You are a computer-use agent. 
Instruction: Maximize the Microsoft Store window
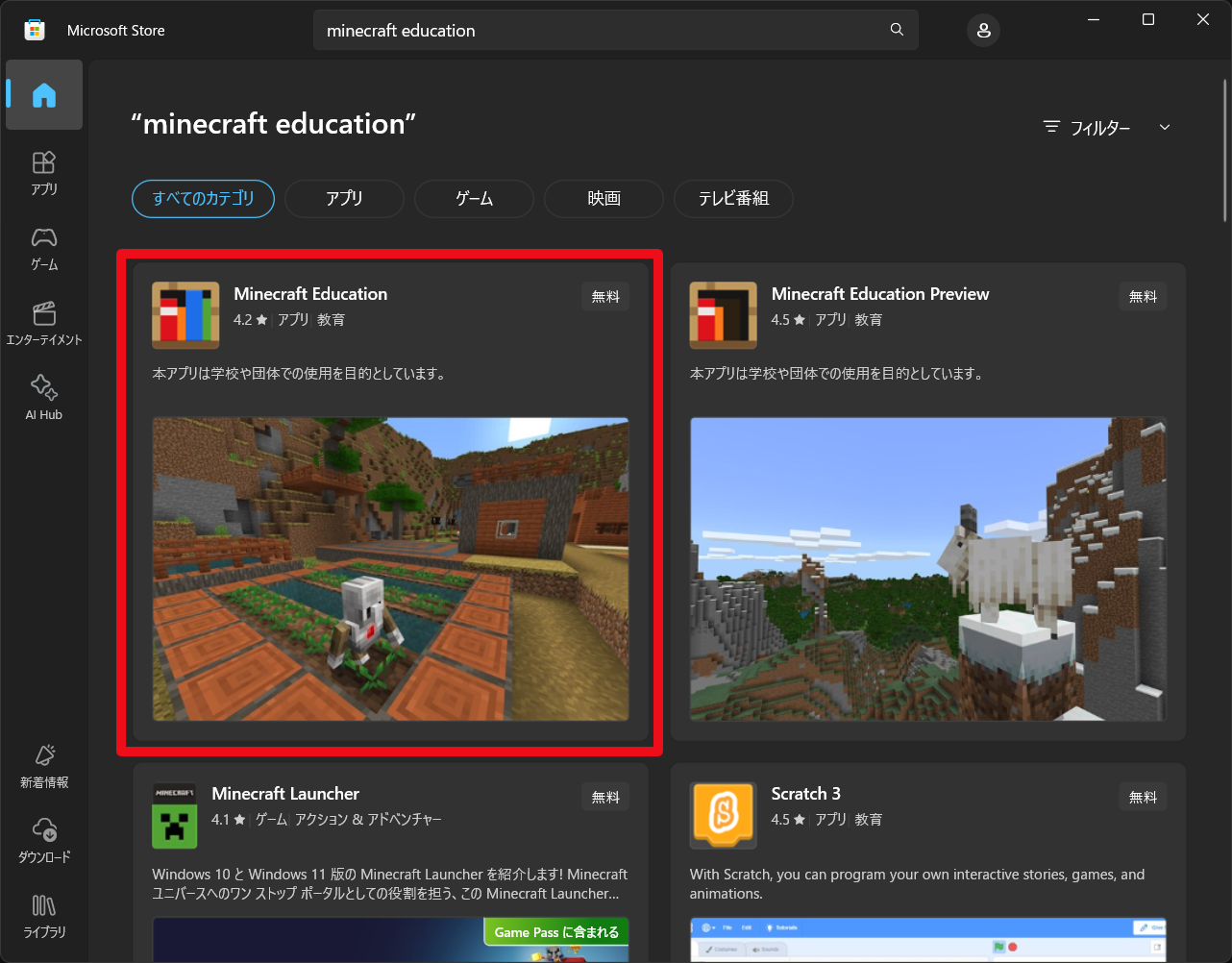1148,19
